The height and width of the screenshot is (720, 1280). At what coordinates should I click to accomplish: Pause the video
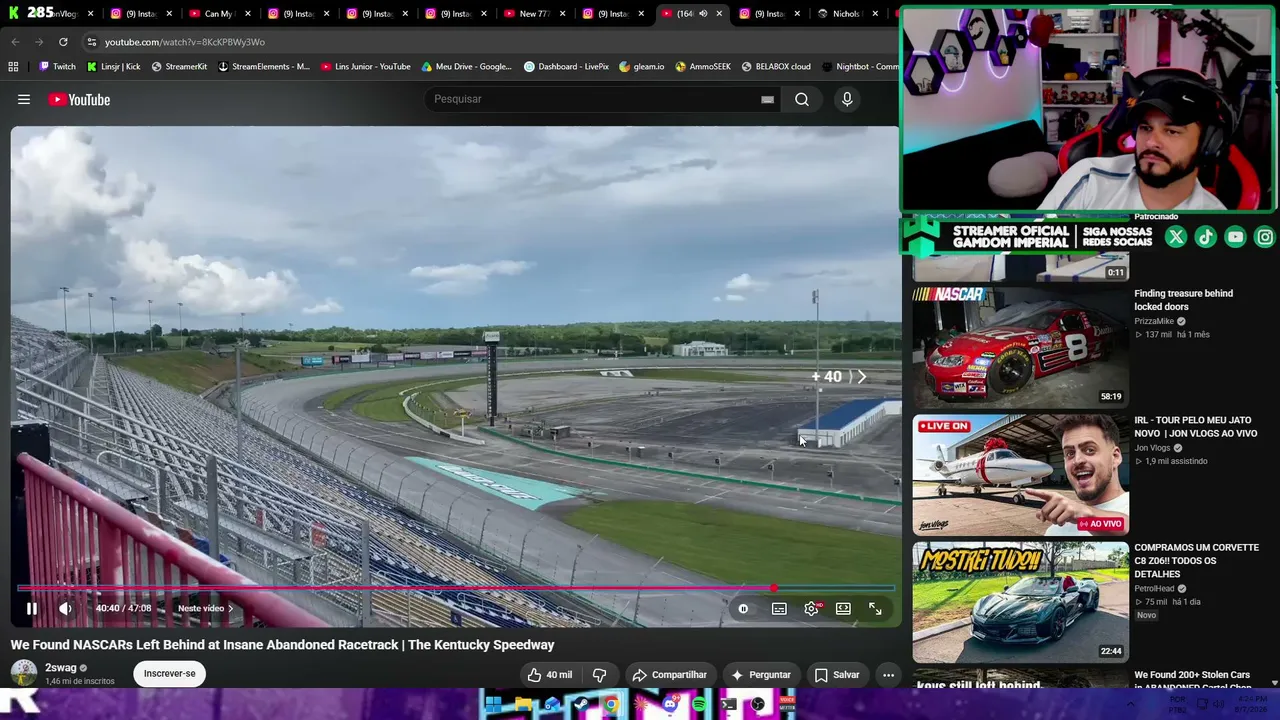(32, 608)
